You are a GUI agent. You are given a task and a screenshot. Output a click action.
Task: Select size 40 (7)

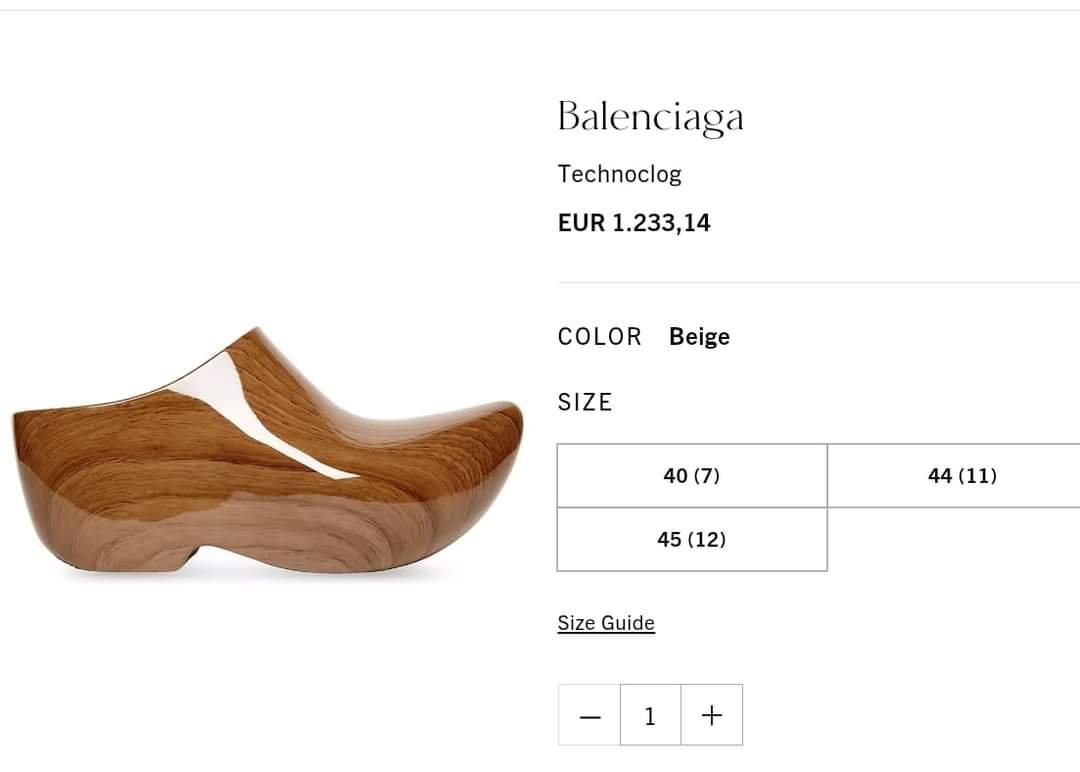click(692, 476)
